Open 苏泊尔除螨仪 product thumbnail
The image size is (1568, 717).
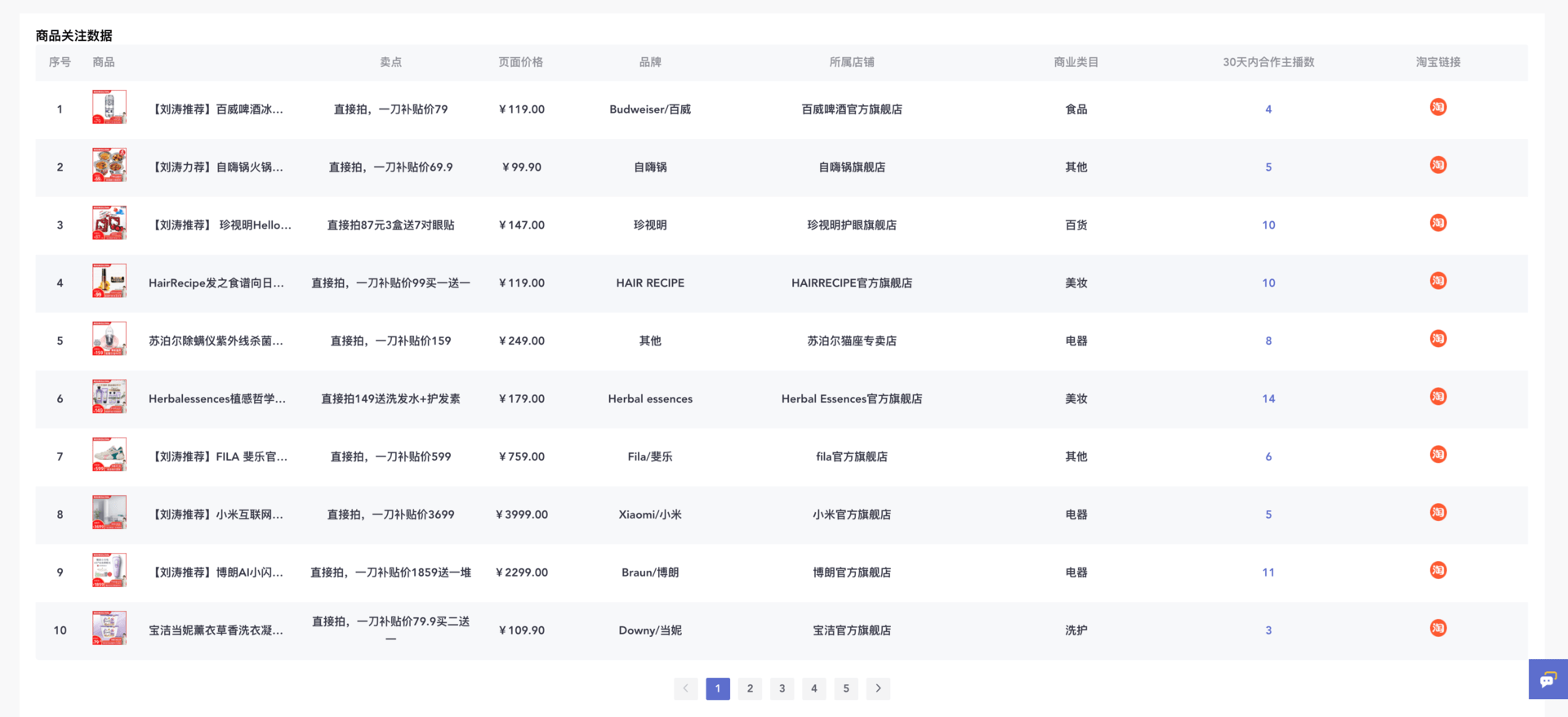(109, 339)
